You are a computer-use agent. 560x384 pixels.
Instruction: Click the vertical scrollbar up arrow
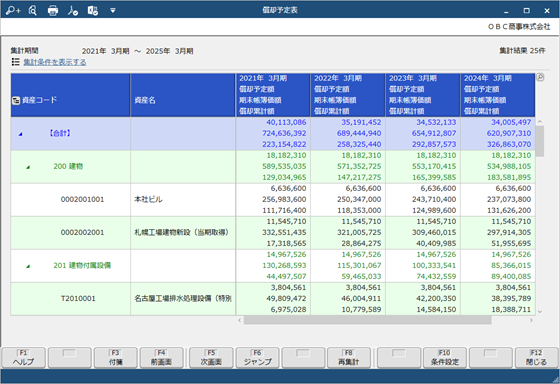tap(540, 122)
